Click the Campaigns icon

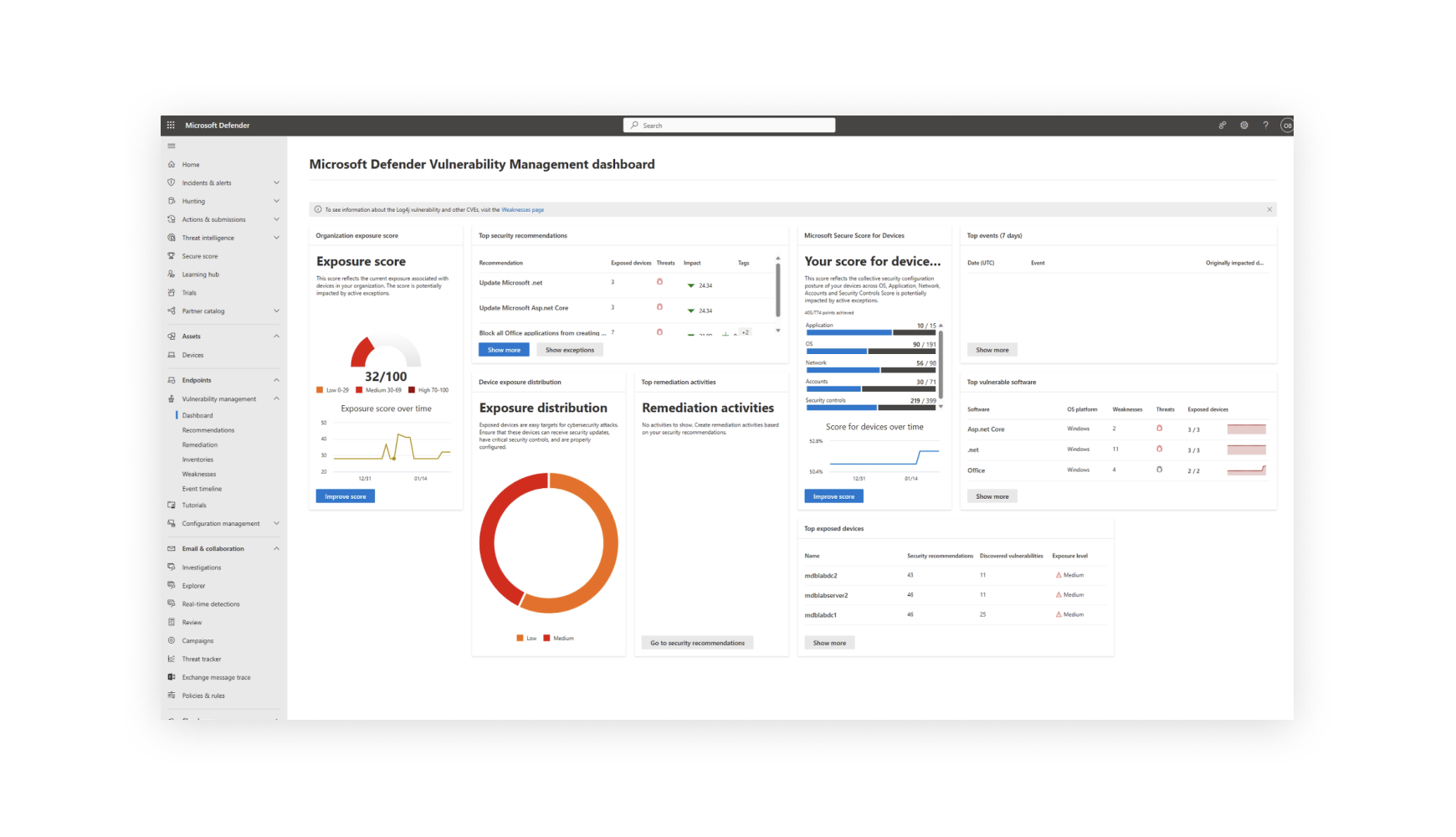pyautogui.click(x=172, y=641)
